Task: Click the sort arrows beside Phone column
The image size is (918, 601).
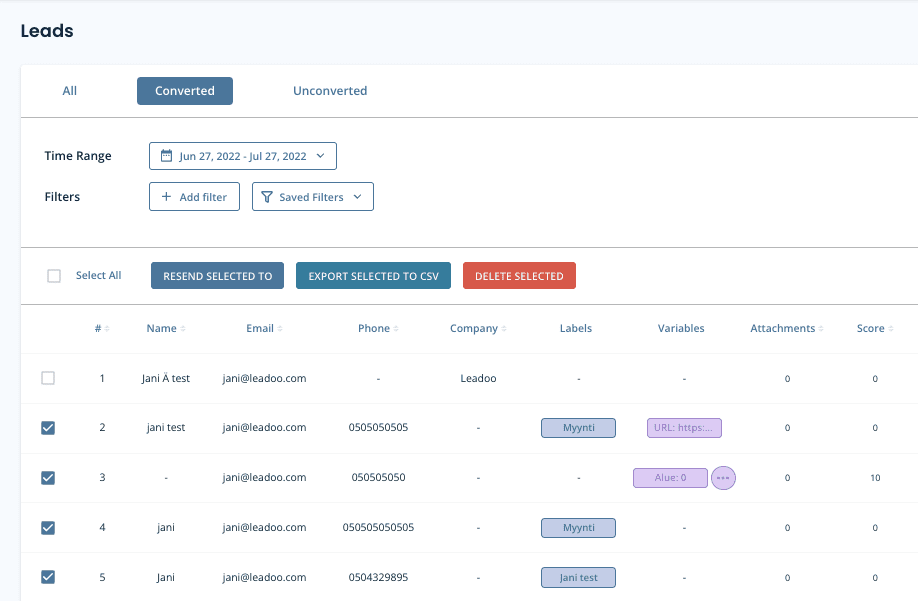Action: 397,328
